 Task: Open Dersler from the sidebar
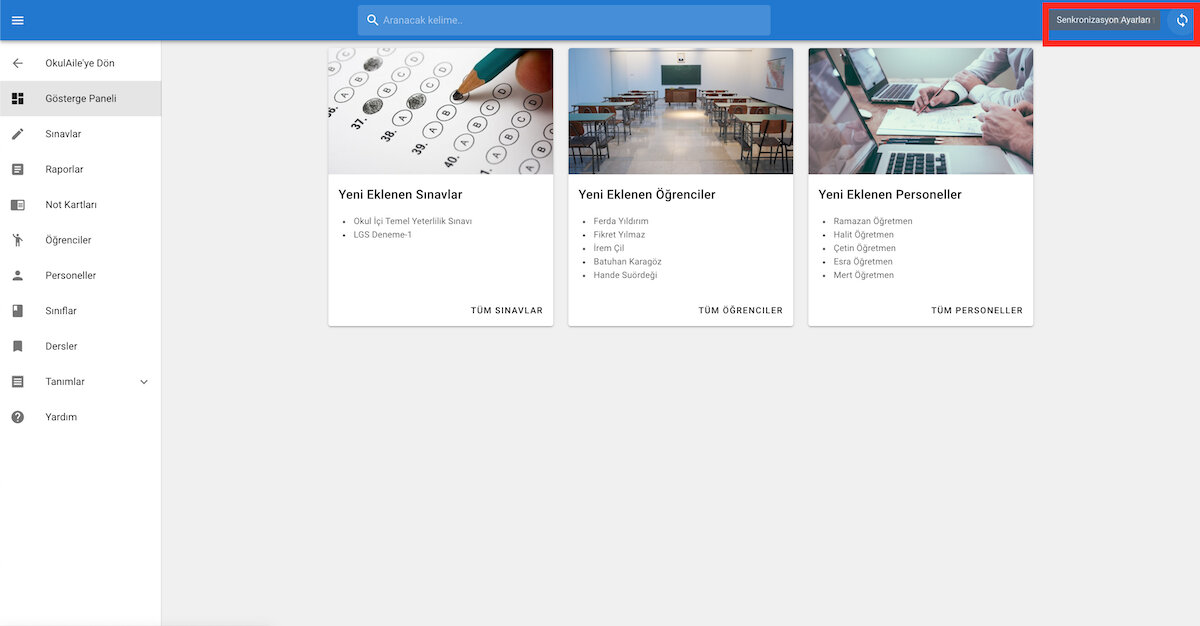[80, 346]
